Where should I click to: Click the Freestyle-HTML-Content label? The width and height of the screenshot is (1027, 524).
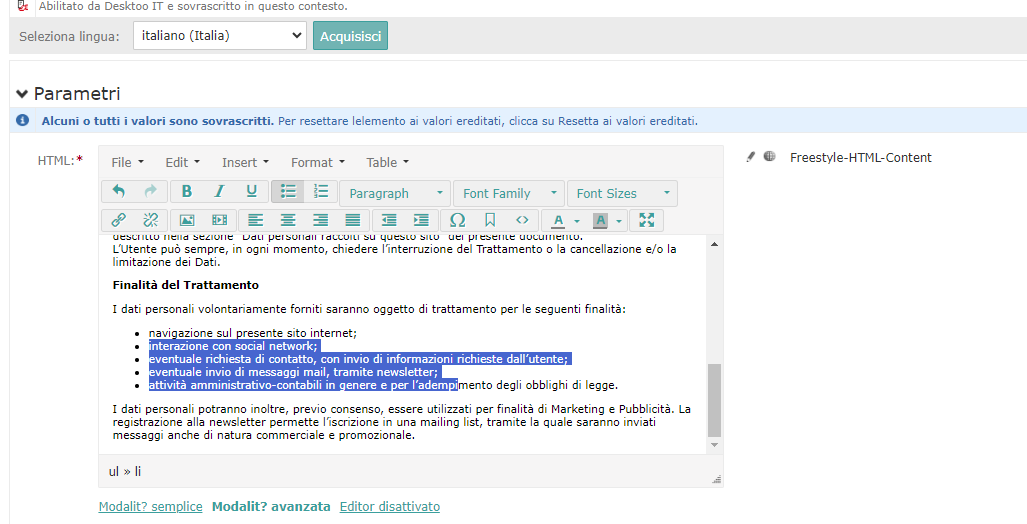(x=861, y=157)
